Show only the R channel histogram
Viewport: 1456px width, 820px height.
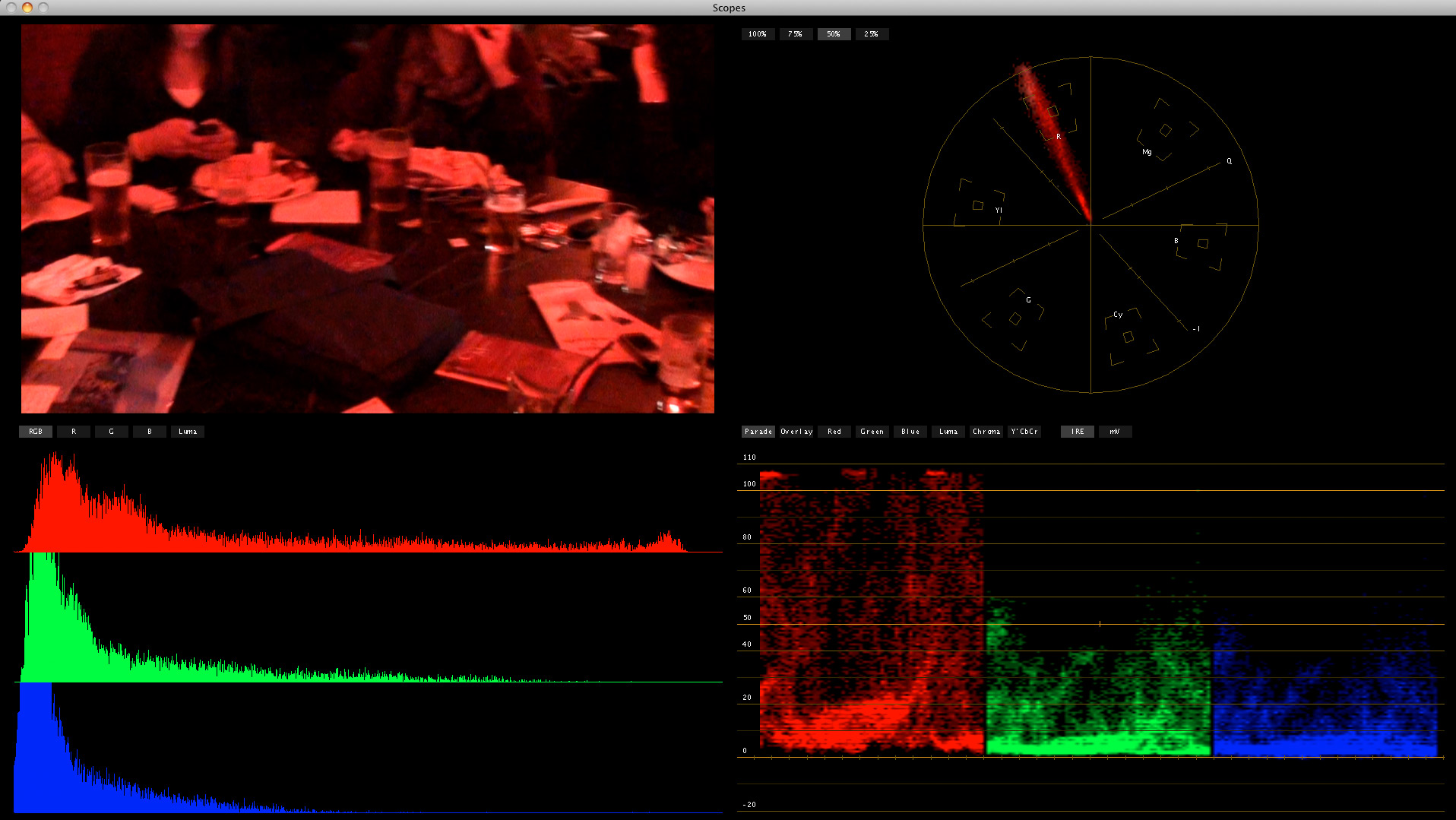74,432
